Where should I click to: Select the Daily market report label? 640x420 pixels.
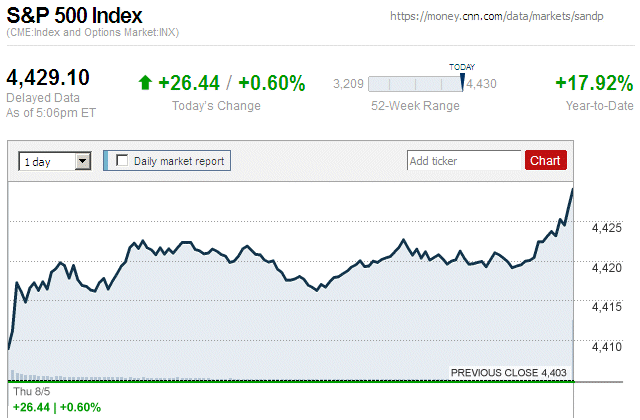tap(178, 160)
